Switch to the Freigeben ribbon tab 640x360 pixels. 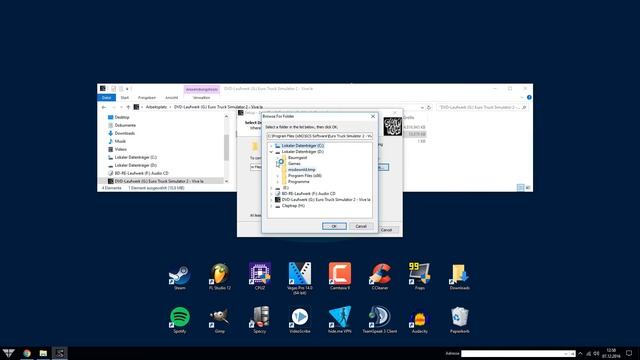click(x=147, y=98)
